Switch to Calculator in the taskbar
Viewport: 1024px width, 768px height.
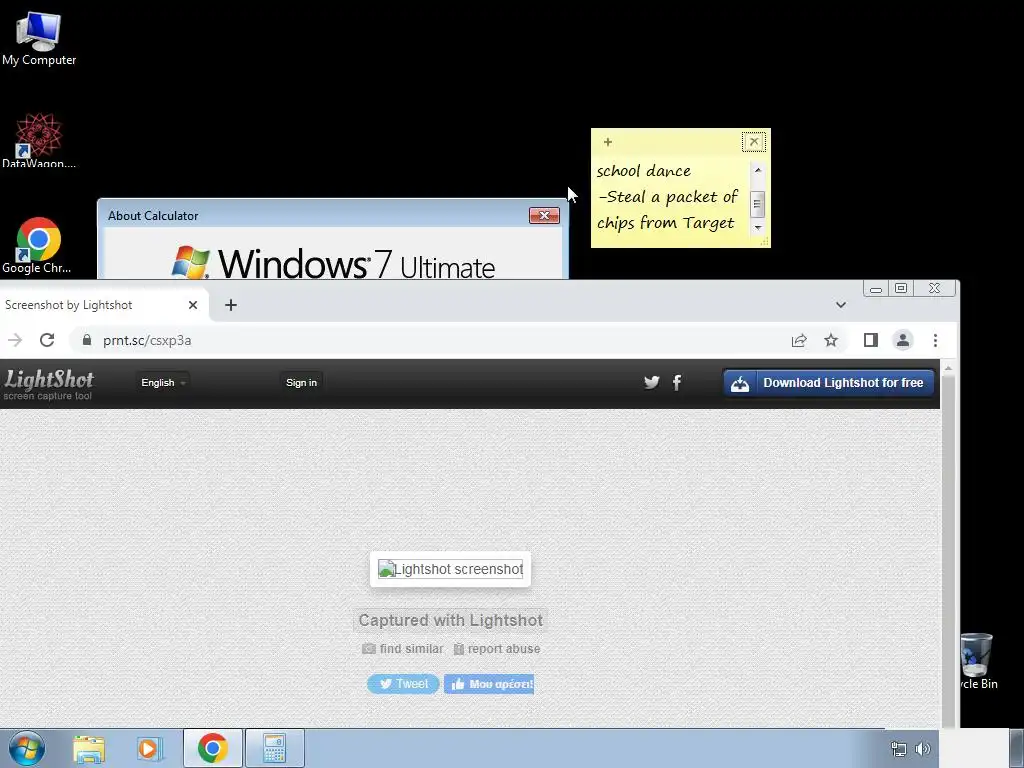coord(274,748)
